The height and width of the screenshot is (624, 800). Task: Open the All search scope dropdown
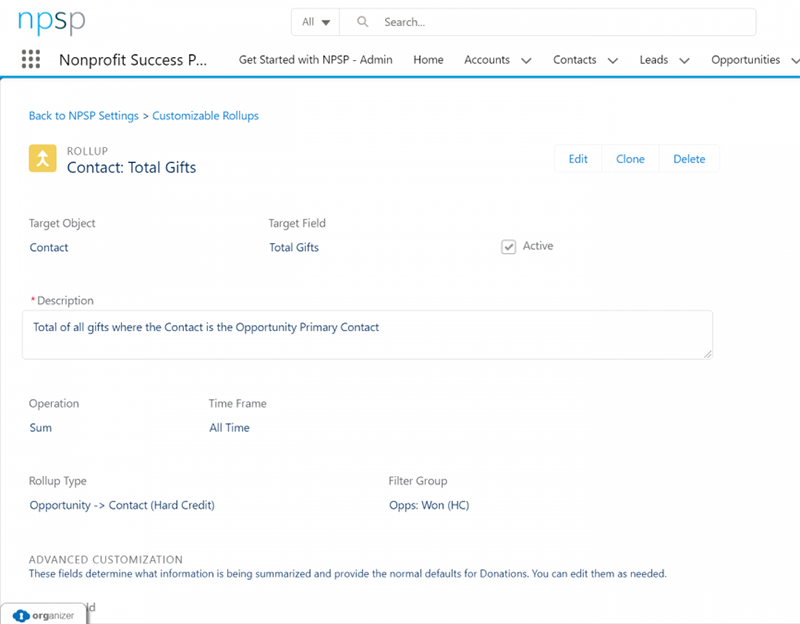[x=316, y=22]
